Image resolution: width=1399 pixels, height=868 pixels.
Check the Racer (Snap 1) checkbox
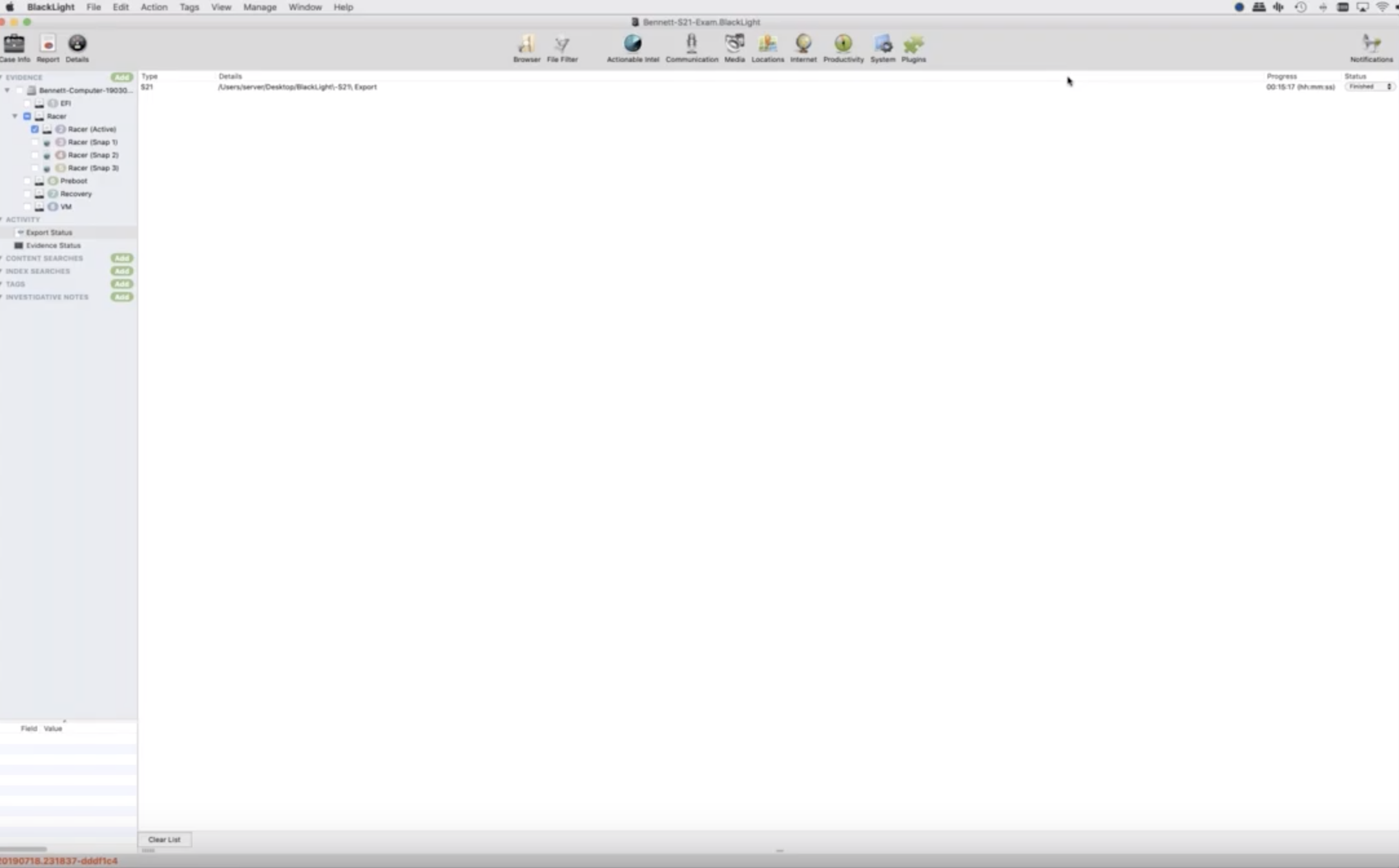(35, 142)
